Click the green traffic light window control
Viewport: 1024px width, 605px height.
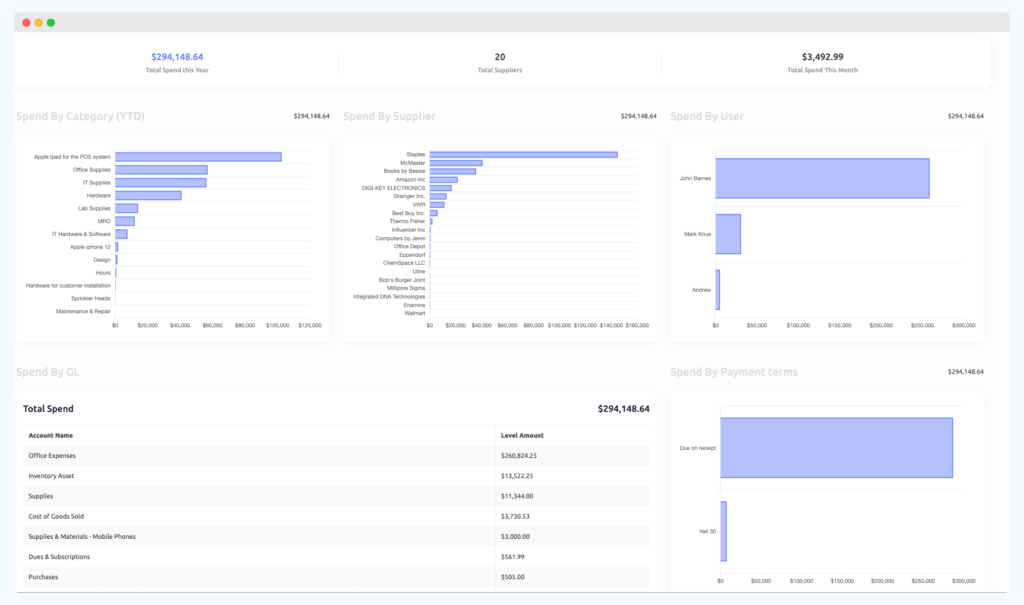[x=50, y=21]
